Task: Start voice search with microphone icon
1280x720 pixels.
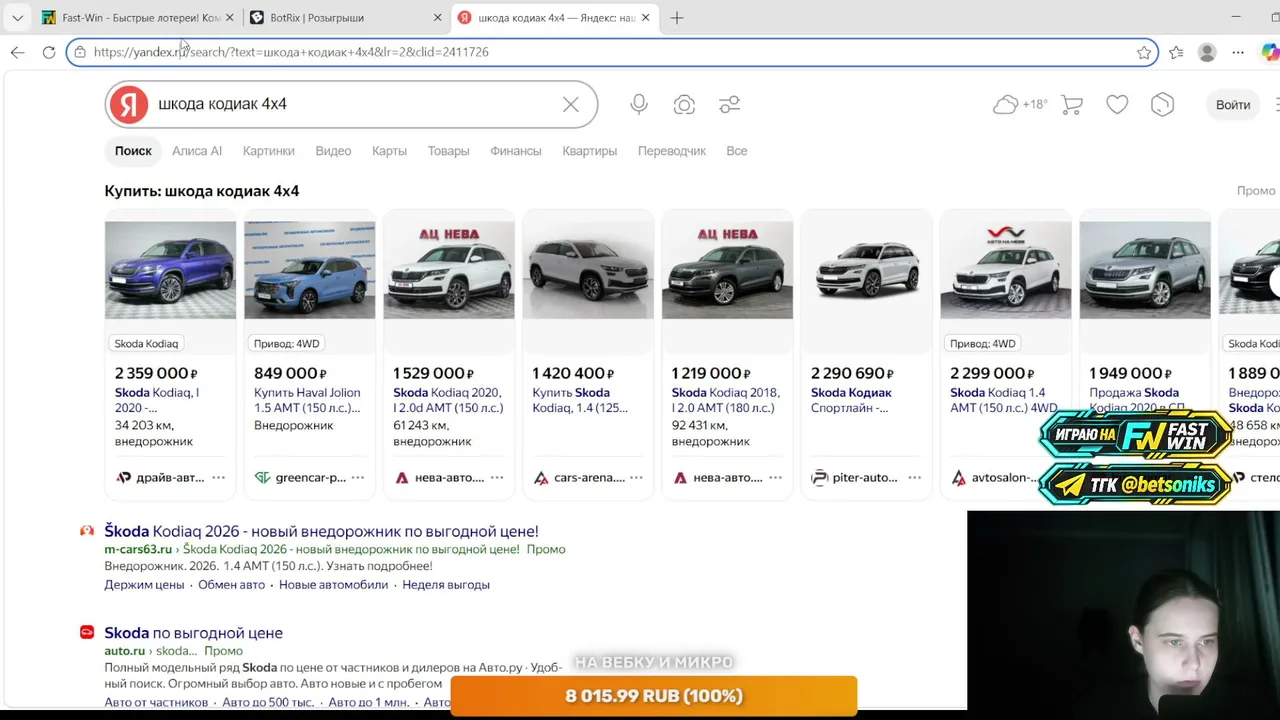Action: pyautogui.click(x=639, y=104)
